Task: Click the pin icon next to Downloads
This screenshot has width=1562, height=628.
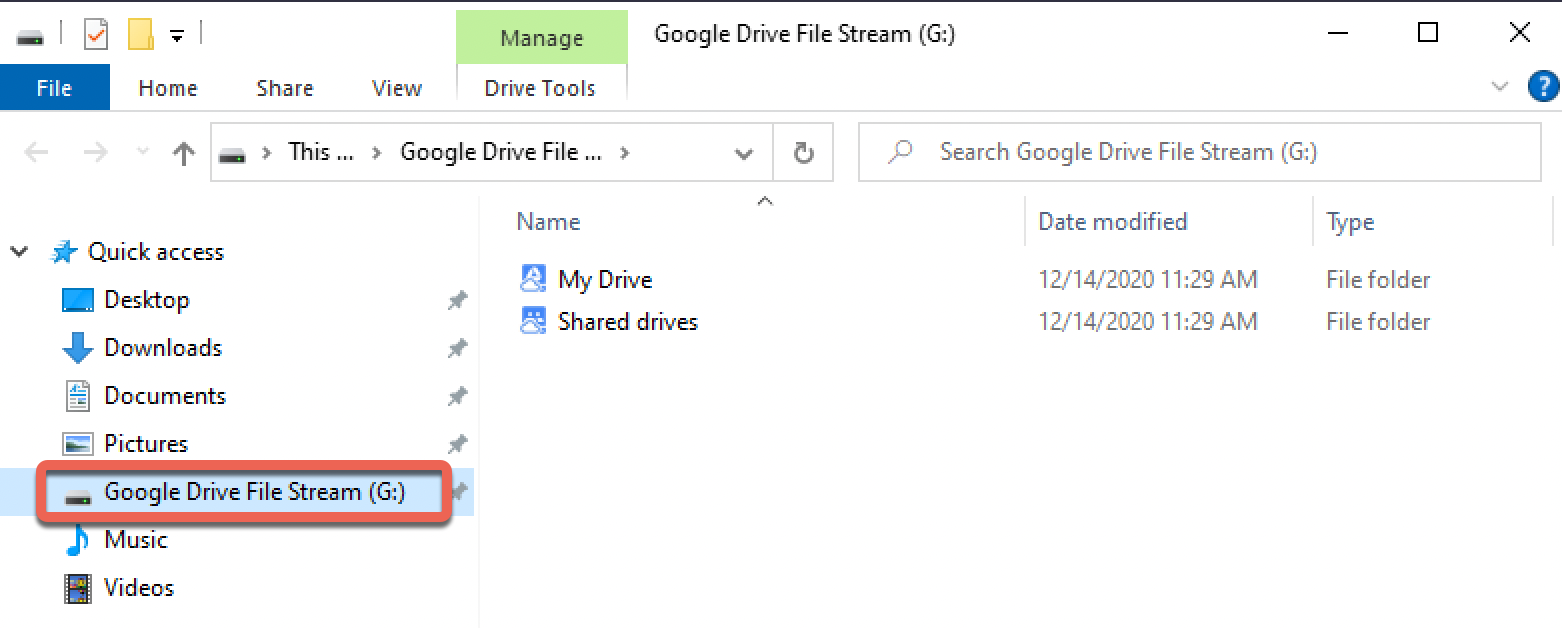Action: point(457,348)
